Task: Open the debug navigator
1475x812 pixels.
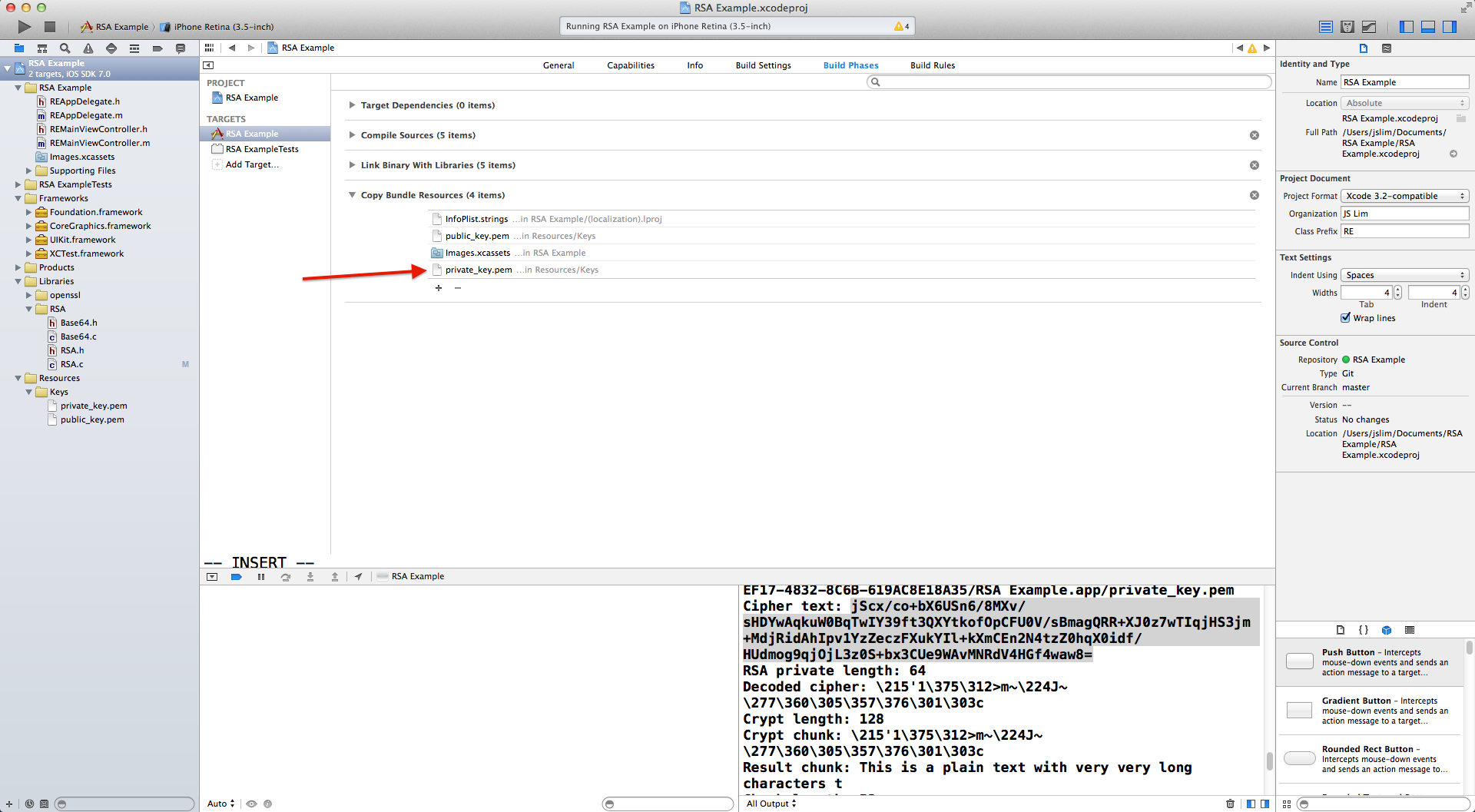Action: (134, 48)
